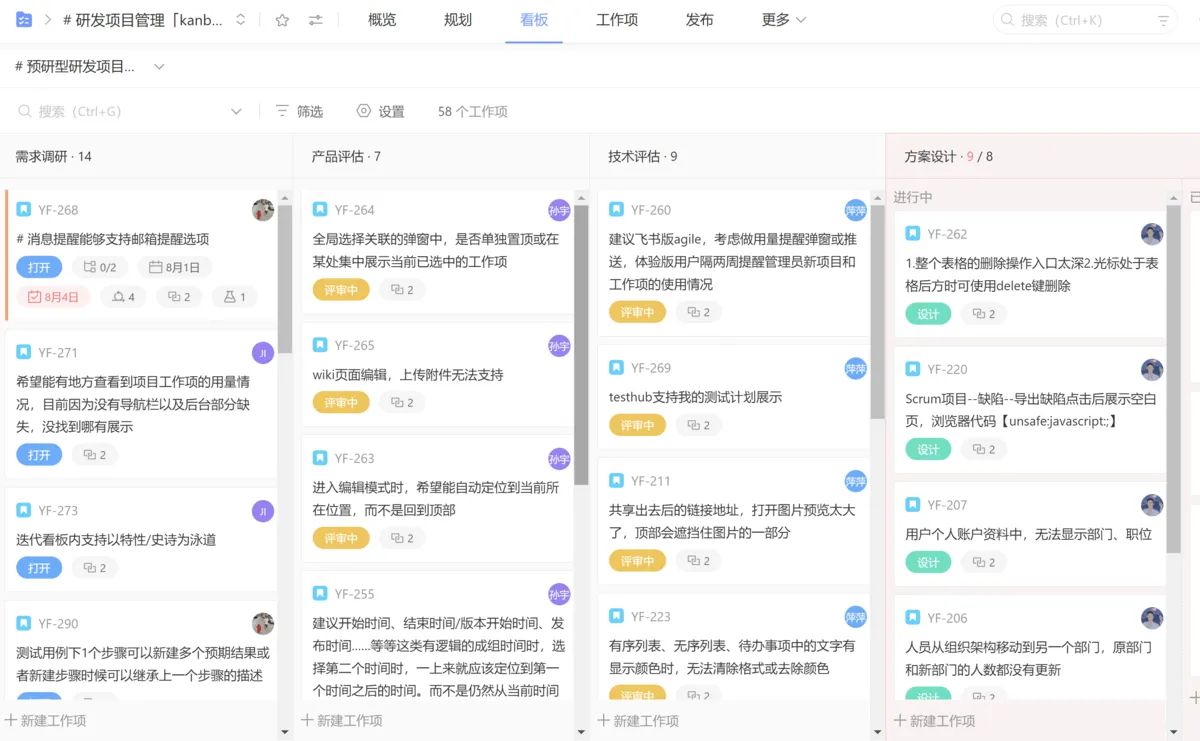Click the search options icon in top search
The height and width of the screenshot is (741, 1200).
pos(1163,20)
